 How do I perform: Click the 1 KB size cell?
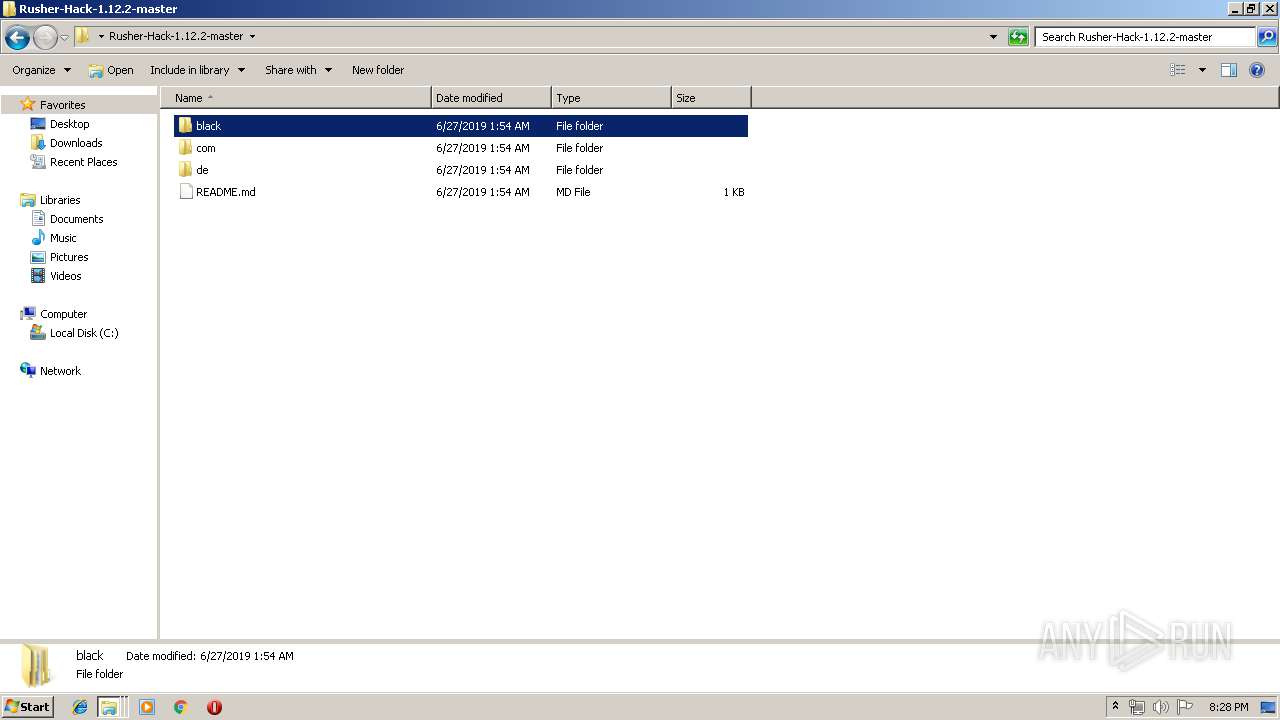tap(733, 192)
